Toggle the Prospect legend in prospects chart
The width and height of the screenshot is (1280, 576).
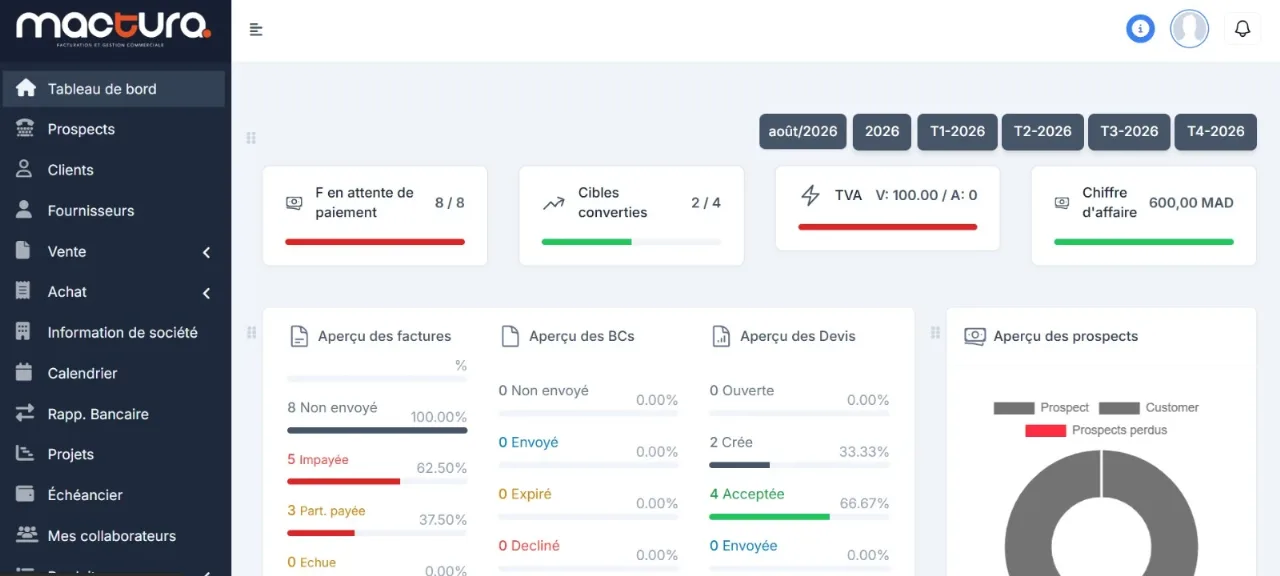coord(1041,407)
